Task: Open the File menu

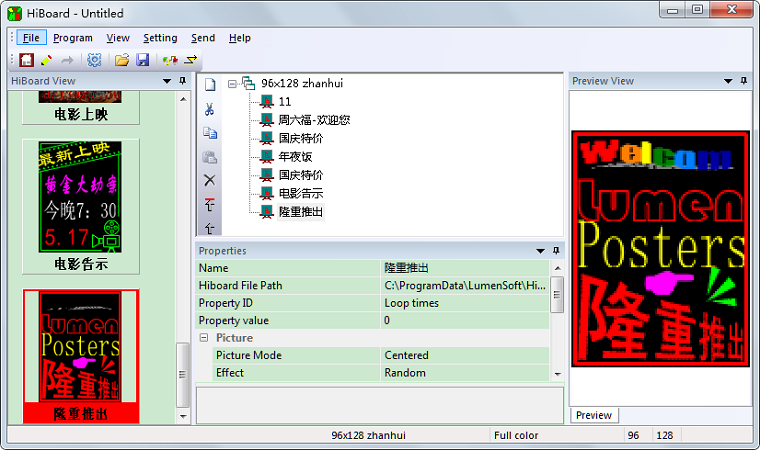Action: (32, 38)
